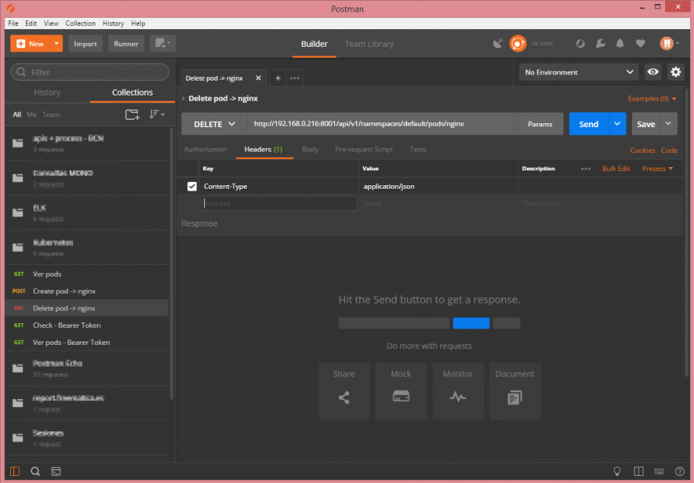
Task: Click the sync status icon
Action: (517, 43)
